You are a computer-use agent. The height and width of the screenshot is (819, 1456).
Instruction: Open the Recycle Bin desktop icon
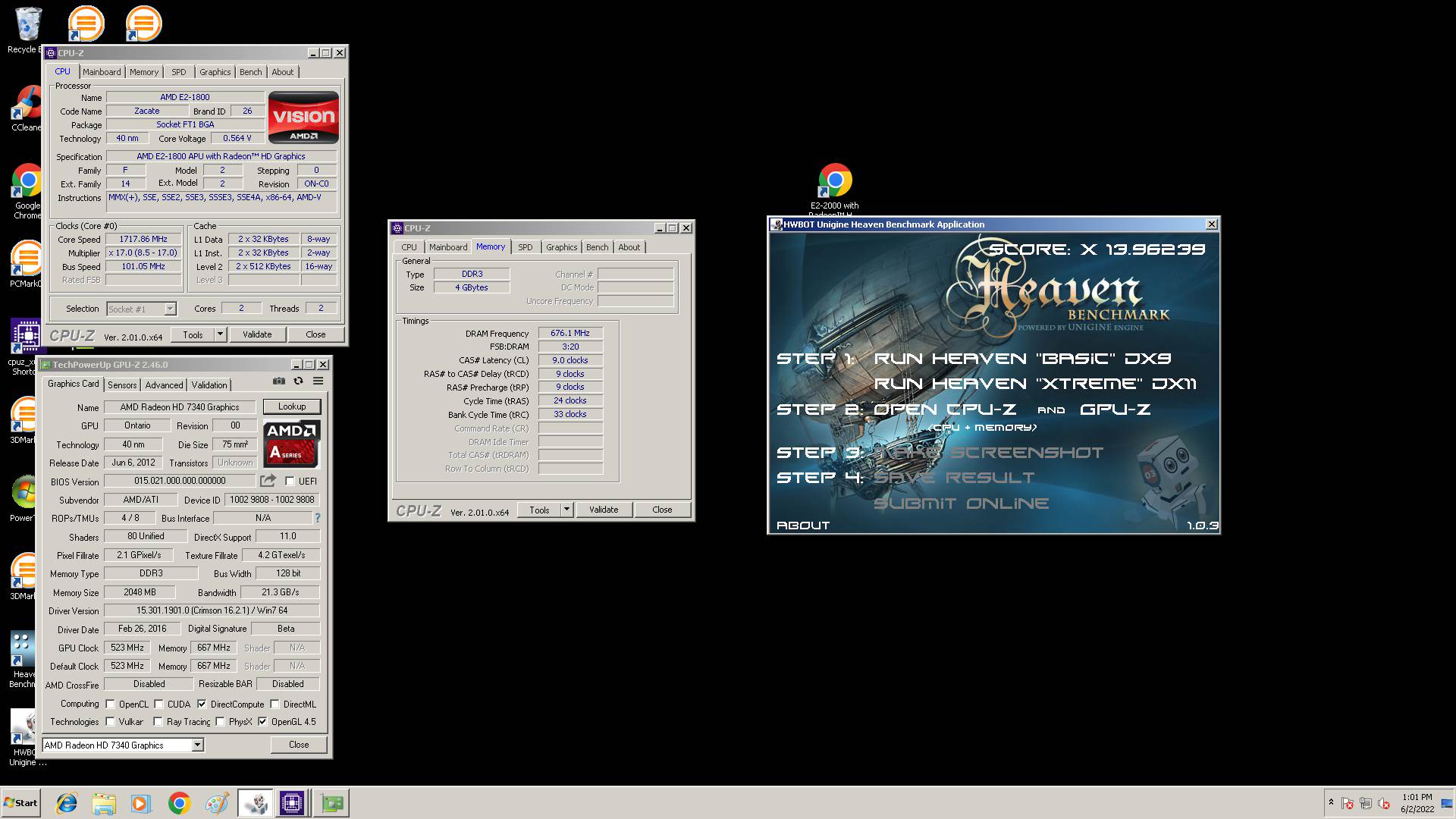click(26, 30)
